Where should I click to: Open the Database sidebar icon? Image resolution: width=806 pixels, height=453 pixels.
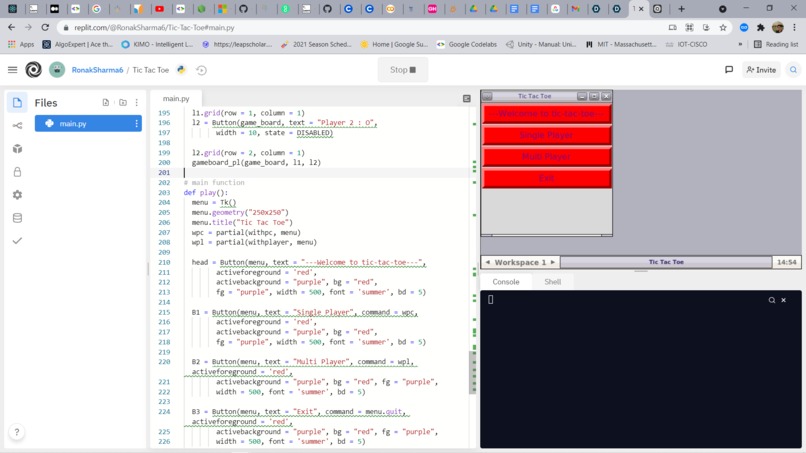click(x=17, y=218)
